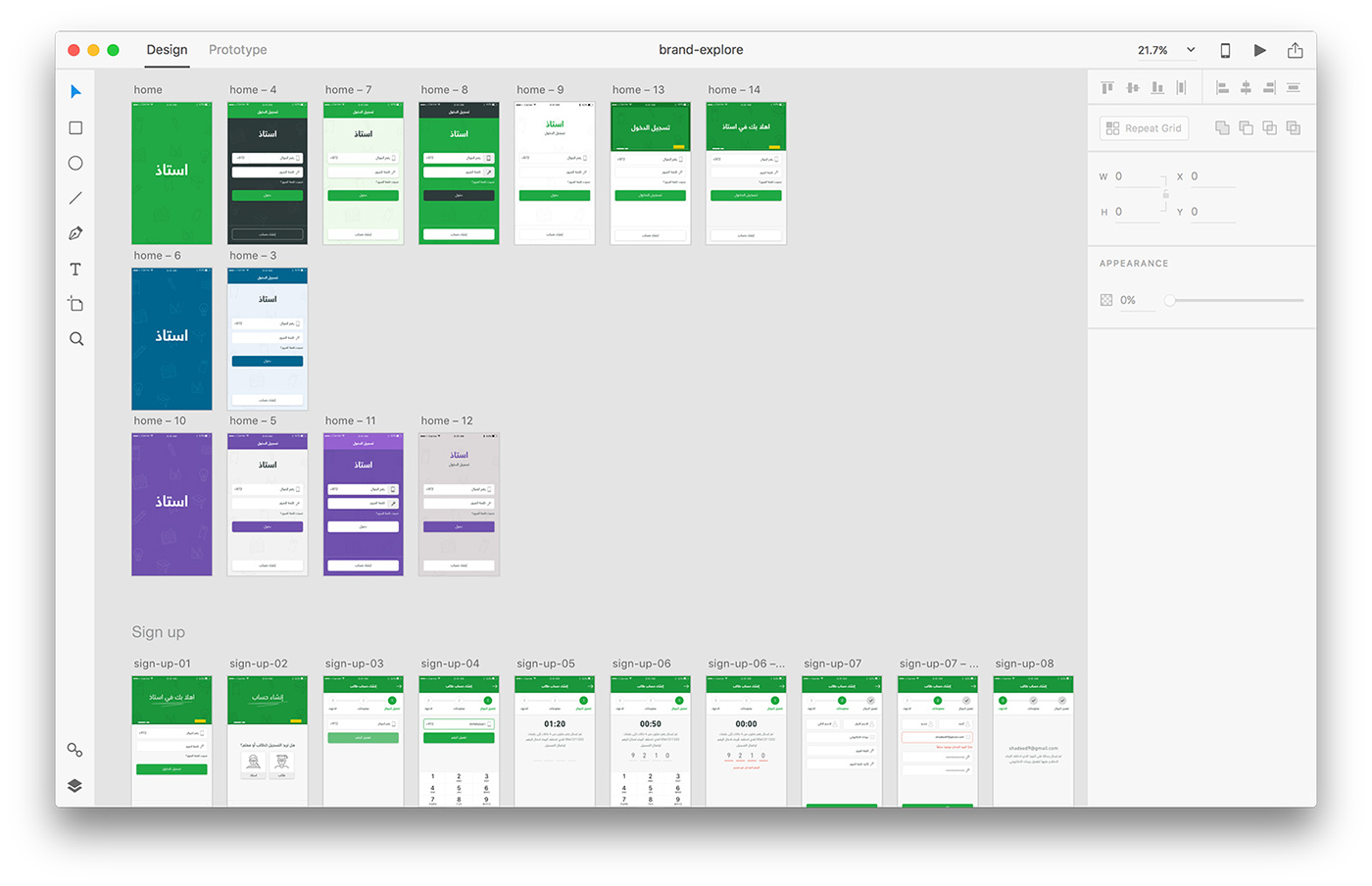
Task: Click the 'Sign up' section heading text
Action: [x=159, y=632]
